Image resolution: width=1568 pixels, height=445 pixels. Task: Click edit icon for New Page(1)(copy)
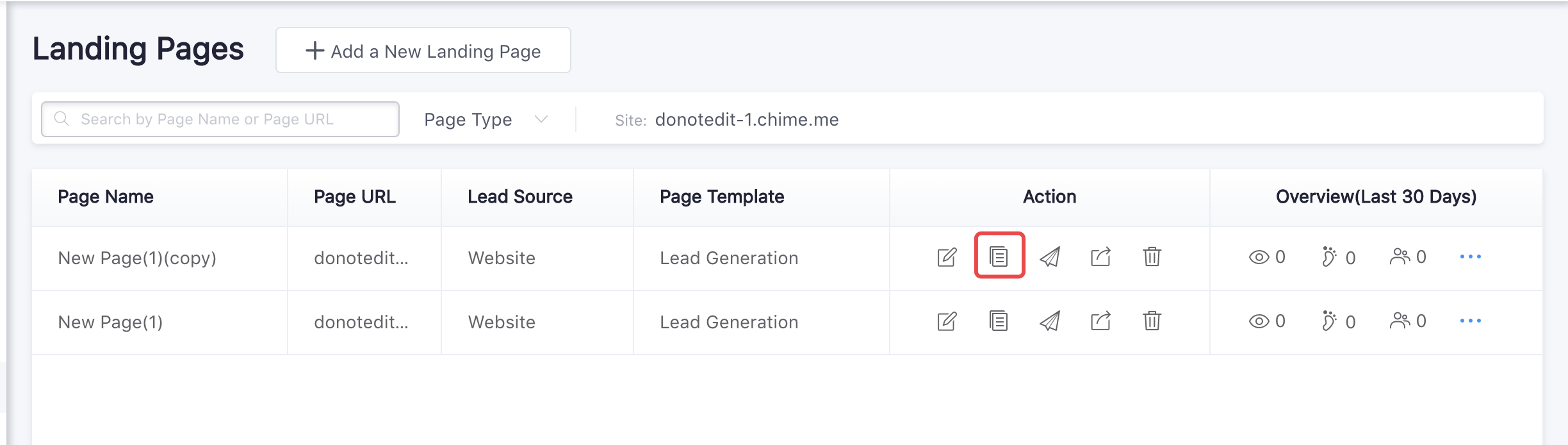(947, 257)
